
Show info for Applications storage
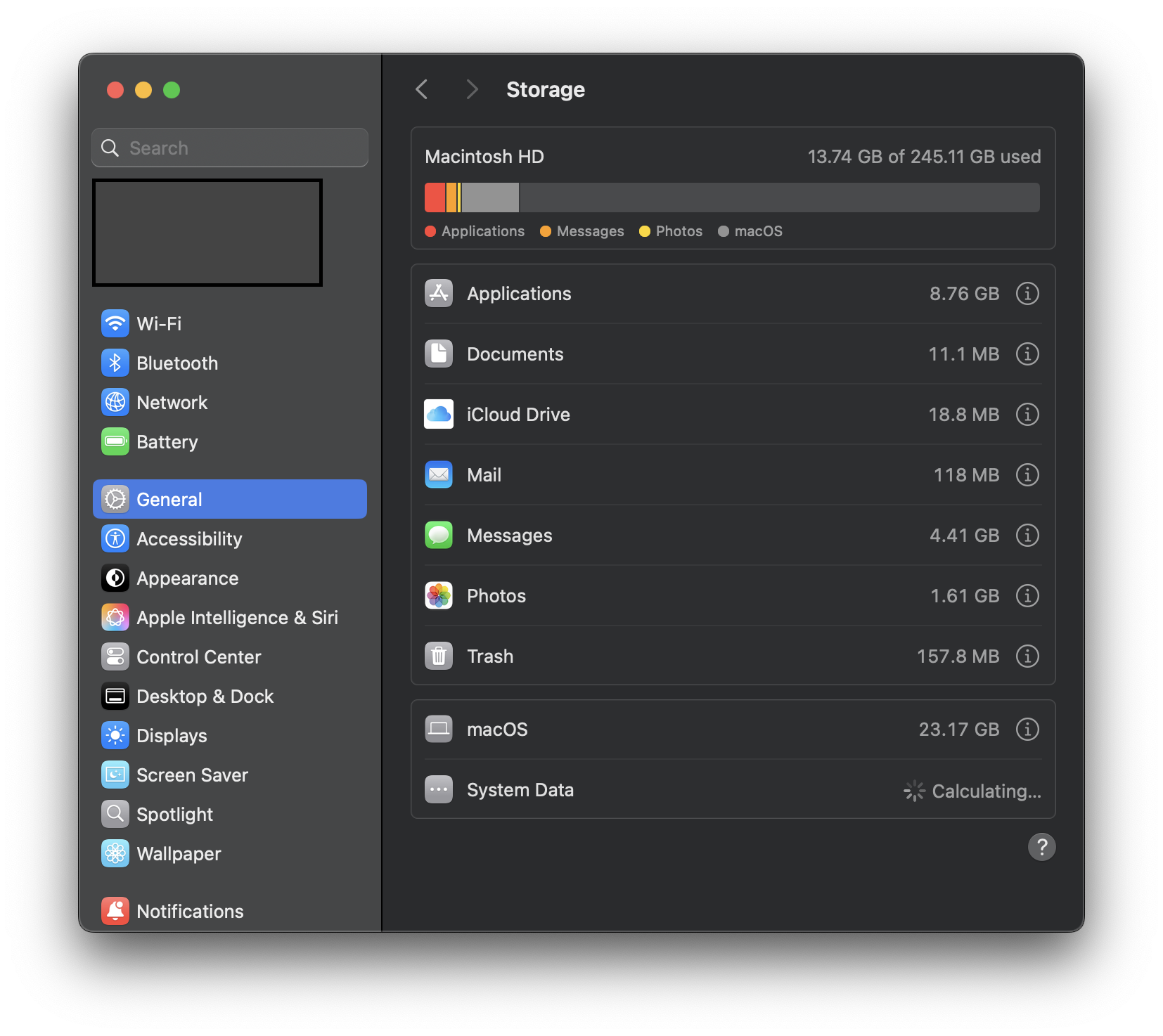(1027, 293)
